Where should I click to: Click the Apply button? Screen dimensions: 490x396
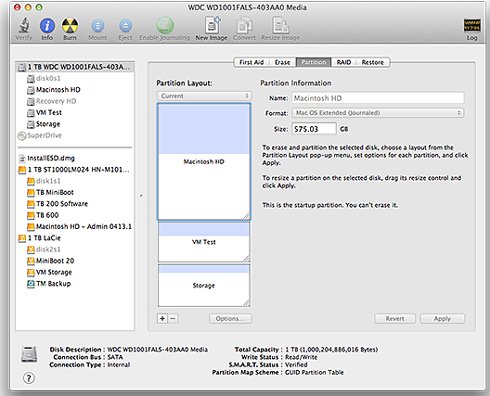(x=442, y=319)
